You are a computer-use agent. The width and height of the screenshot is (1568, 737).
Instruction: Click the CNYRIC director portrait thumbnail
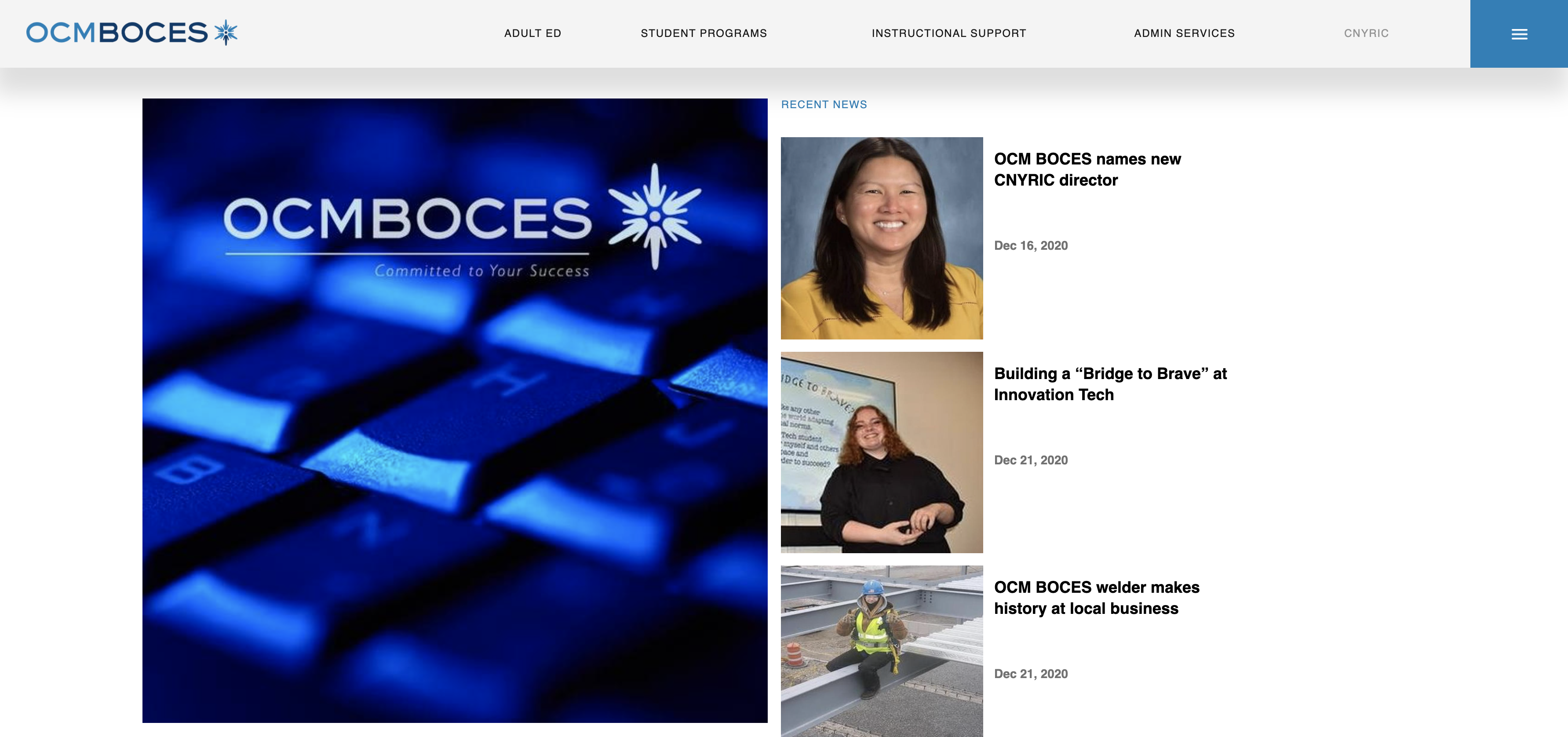click(881, 238)
